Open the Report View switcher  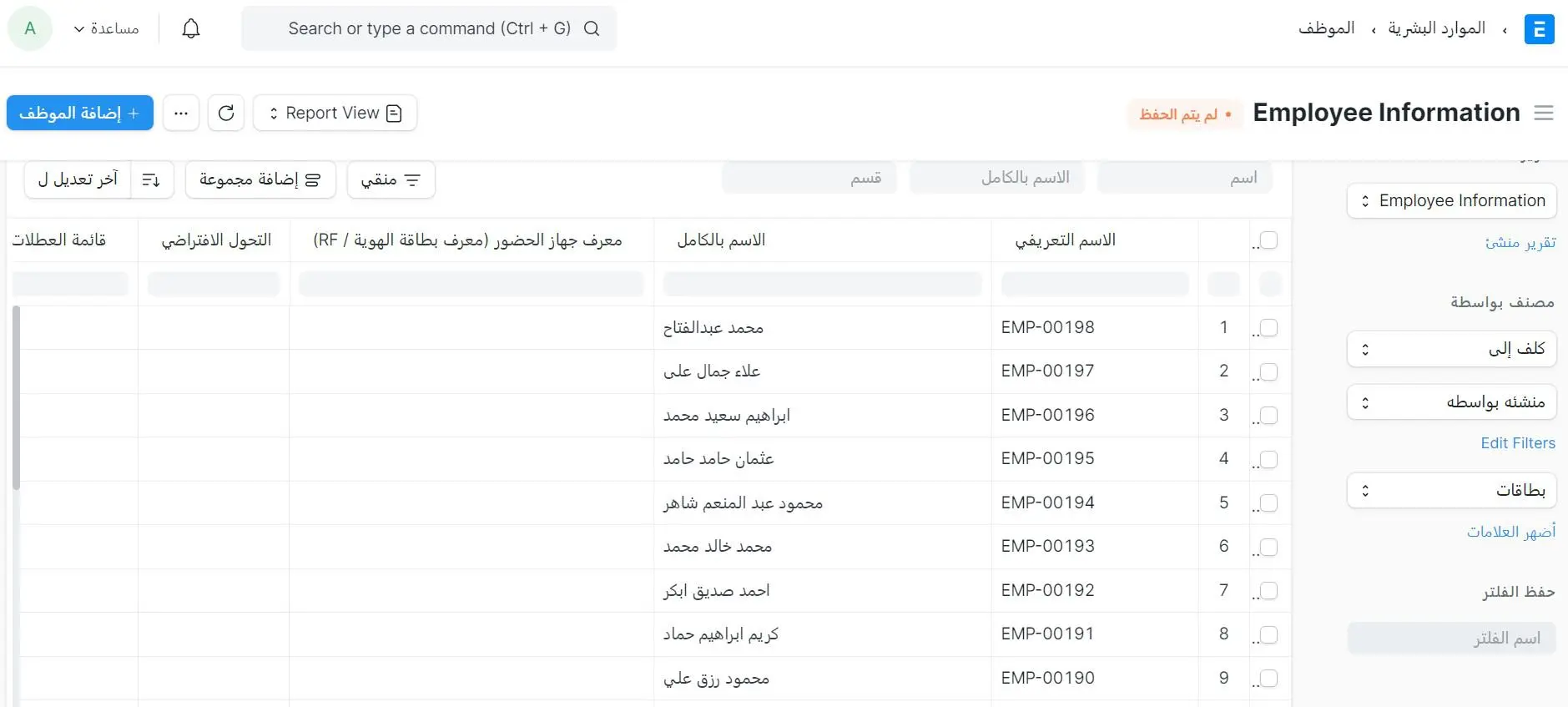click(x=335, y=113)
